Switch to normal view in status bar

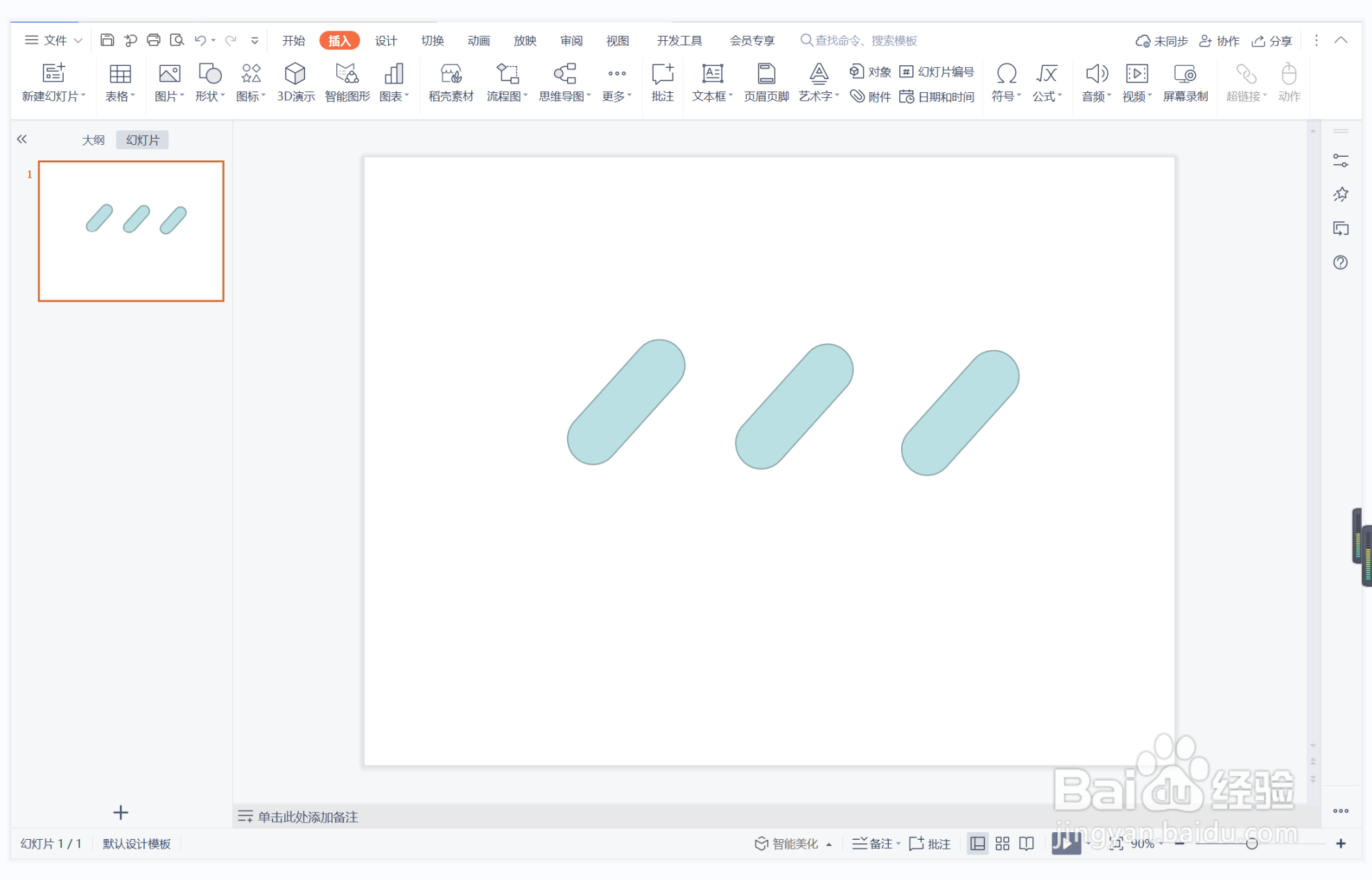pos(978,843)
